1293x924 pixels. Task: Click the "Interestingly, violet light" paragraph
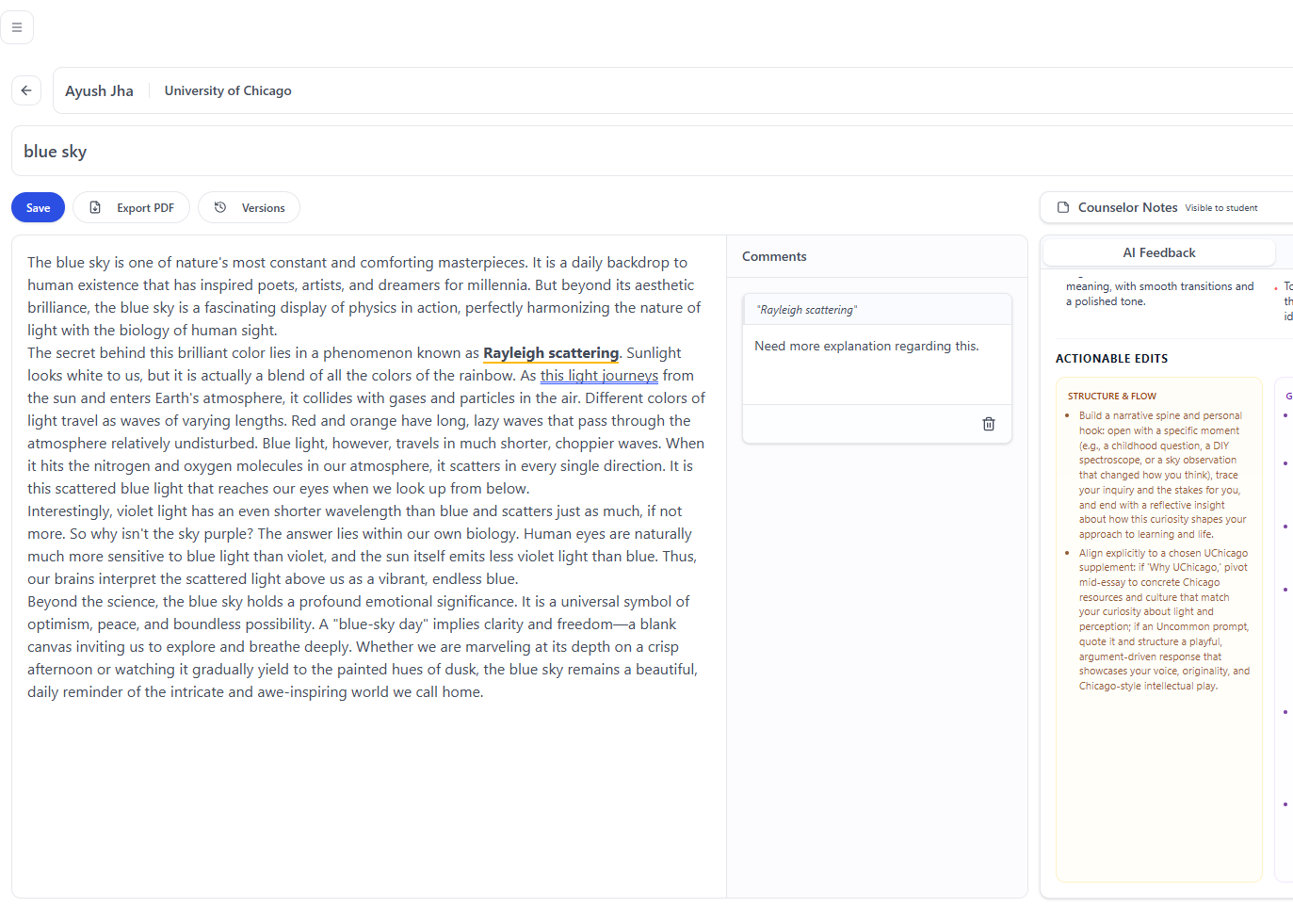(364, 544)
